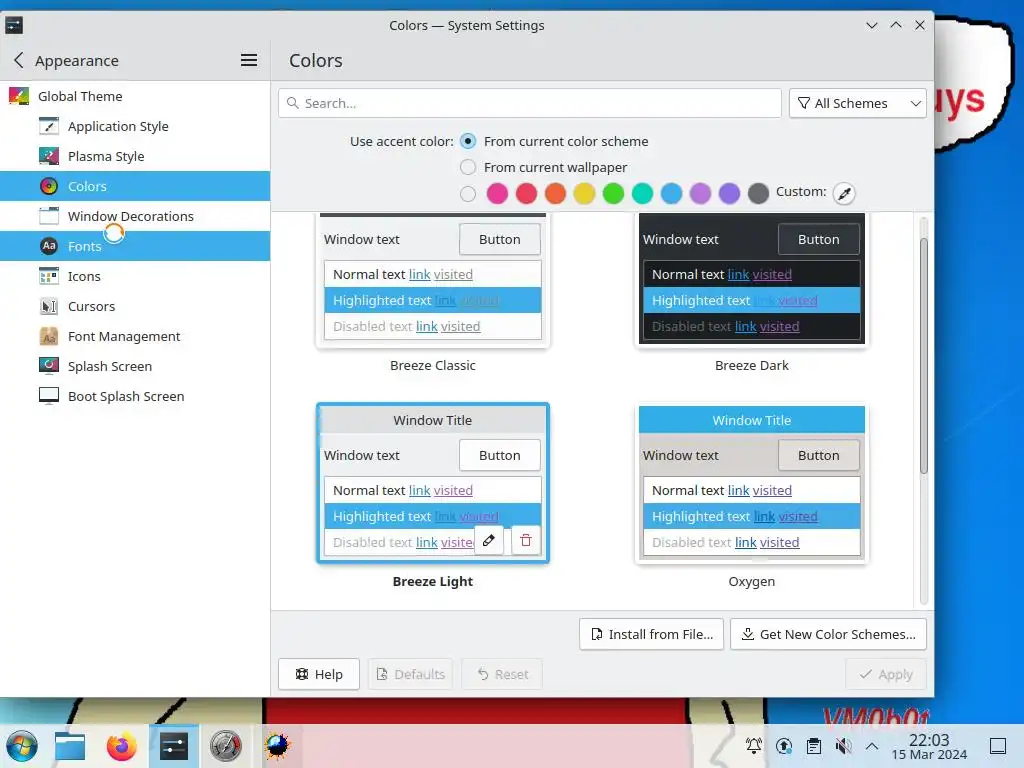The image size is (1024, 768).
Task: Open the Cursors settings page
Action: pyautogui.click(x=135, y=306)
